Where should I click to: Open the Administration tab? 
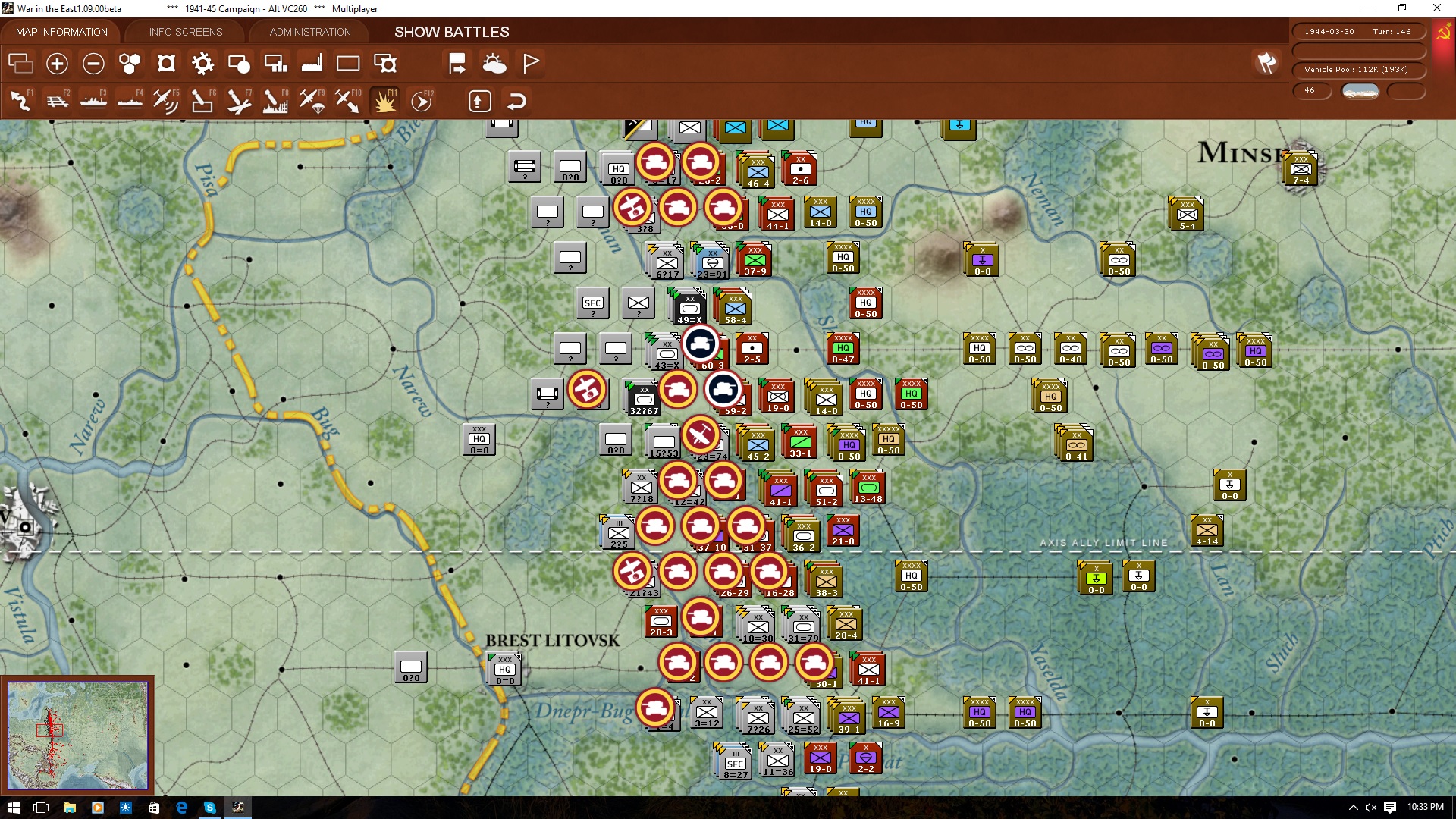point(310,32)
